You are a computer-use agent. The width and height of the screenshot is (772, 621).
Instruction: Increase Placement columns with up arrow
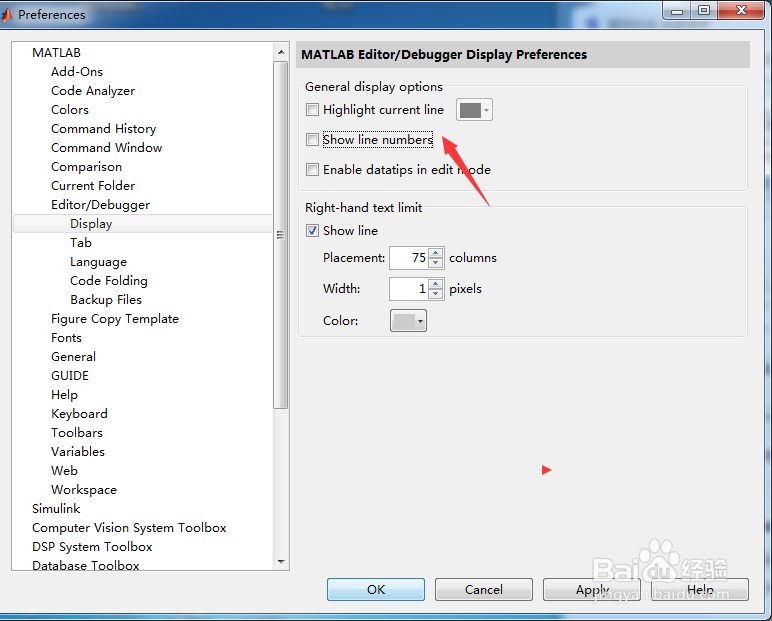436,253
